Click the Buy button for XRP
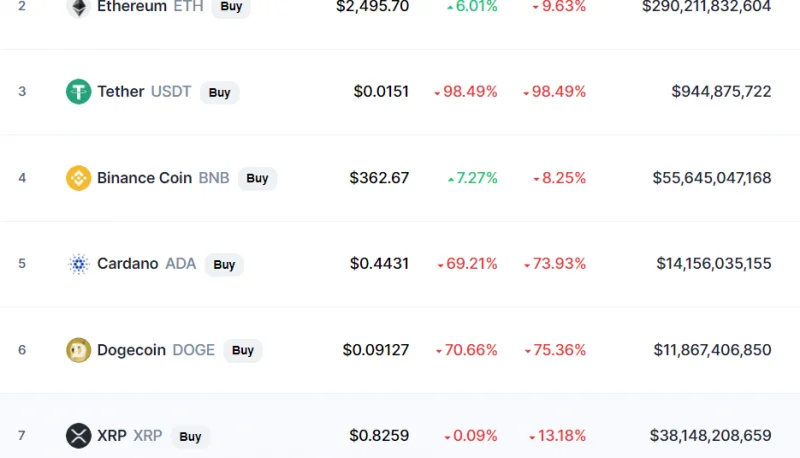The image size is (800, 458). (190, 437)
